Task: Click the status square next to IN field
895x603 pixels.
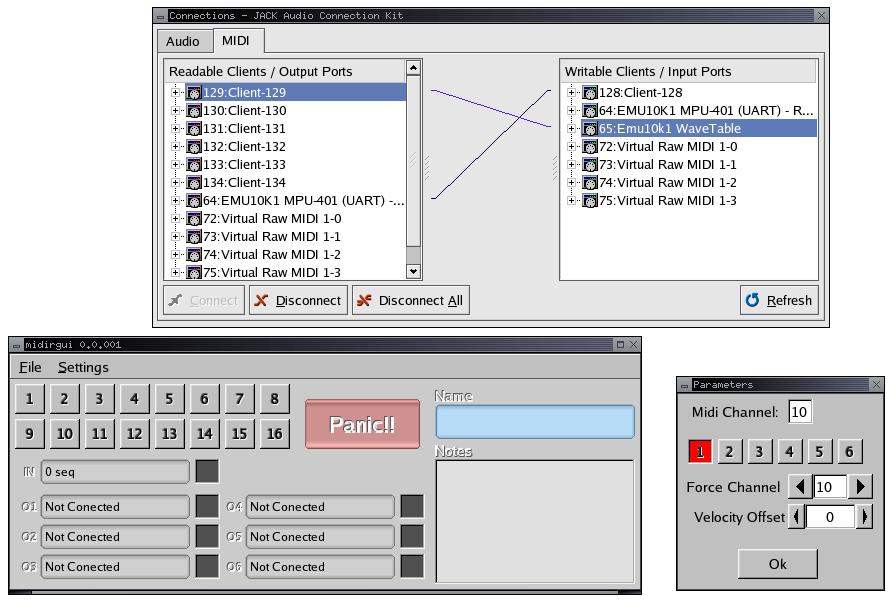Action: (x=206, y=472)
